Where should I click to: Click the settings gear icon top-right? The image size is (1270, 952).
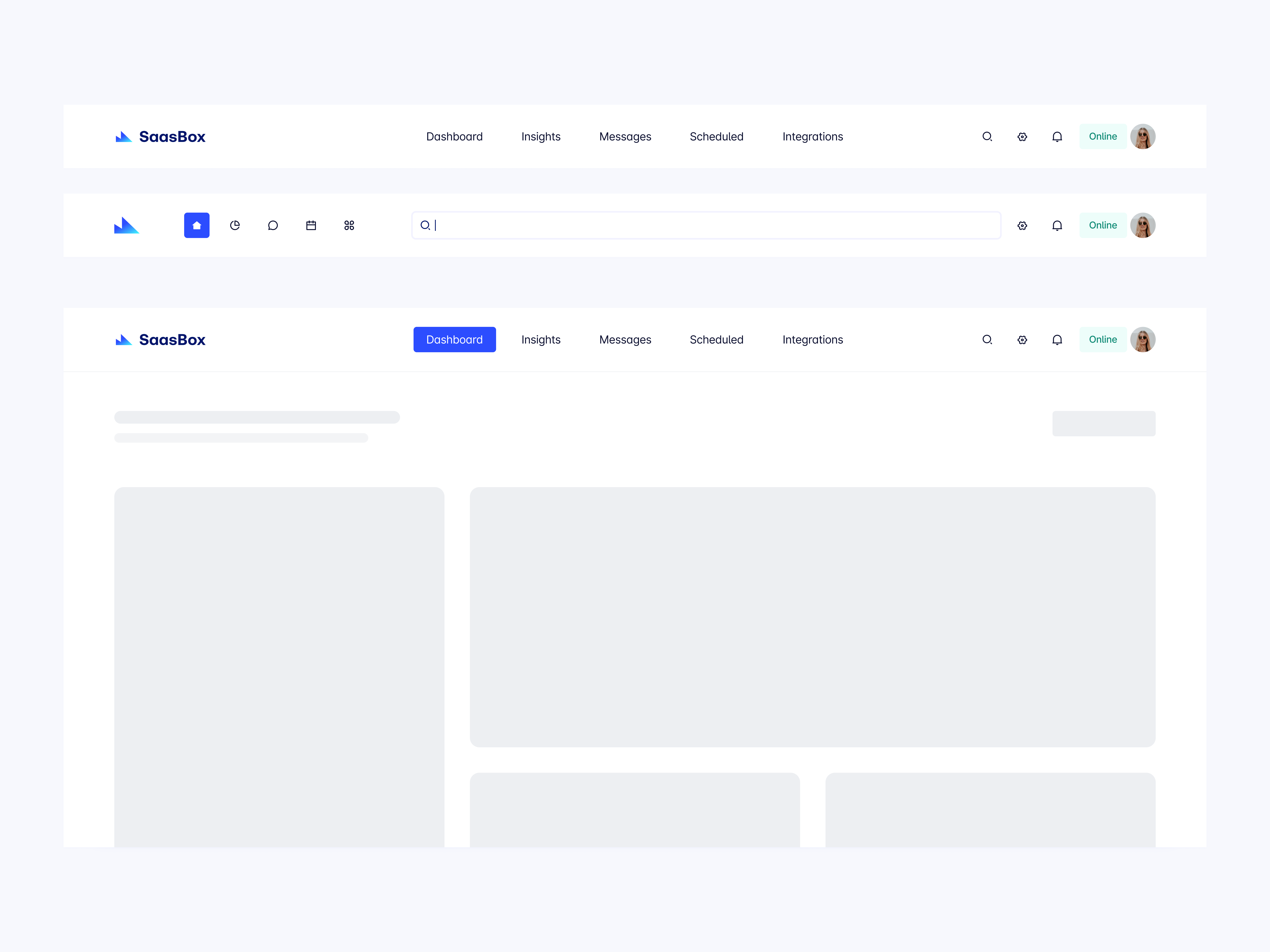[1022, 136]
